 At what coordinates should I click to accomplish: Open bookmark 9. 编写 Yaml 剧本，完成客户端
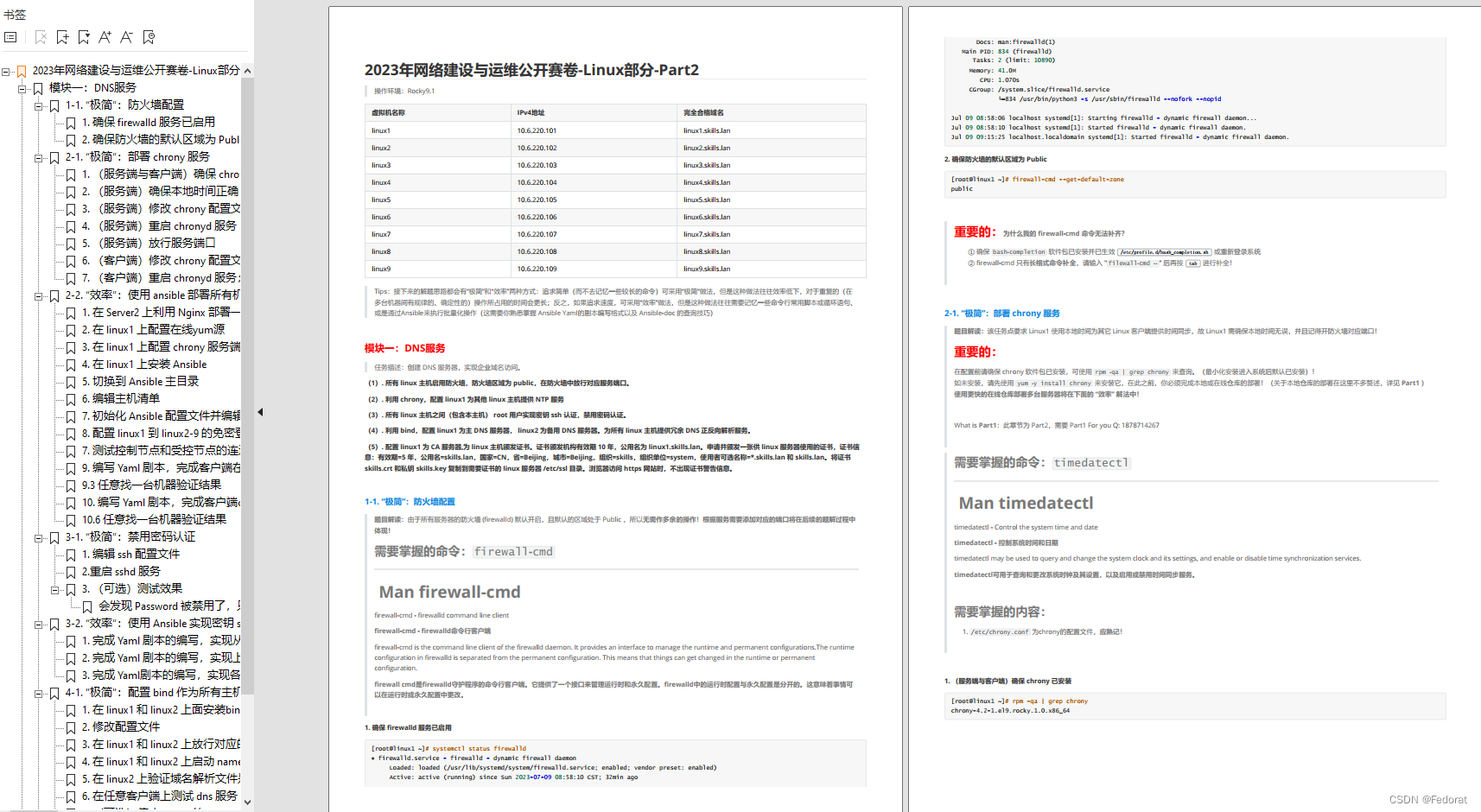point(162,468)
